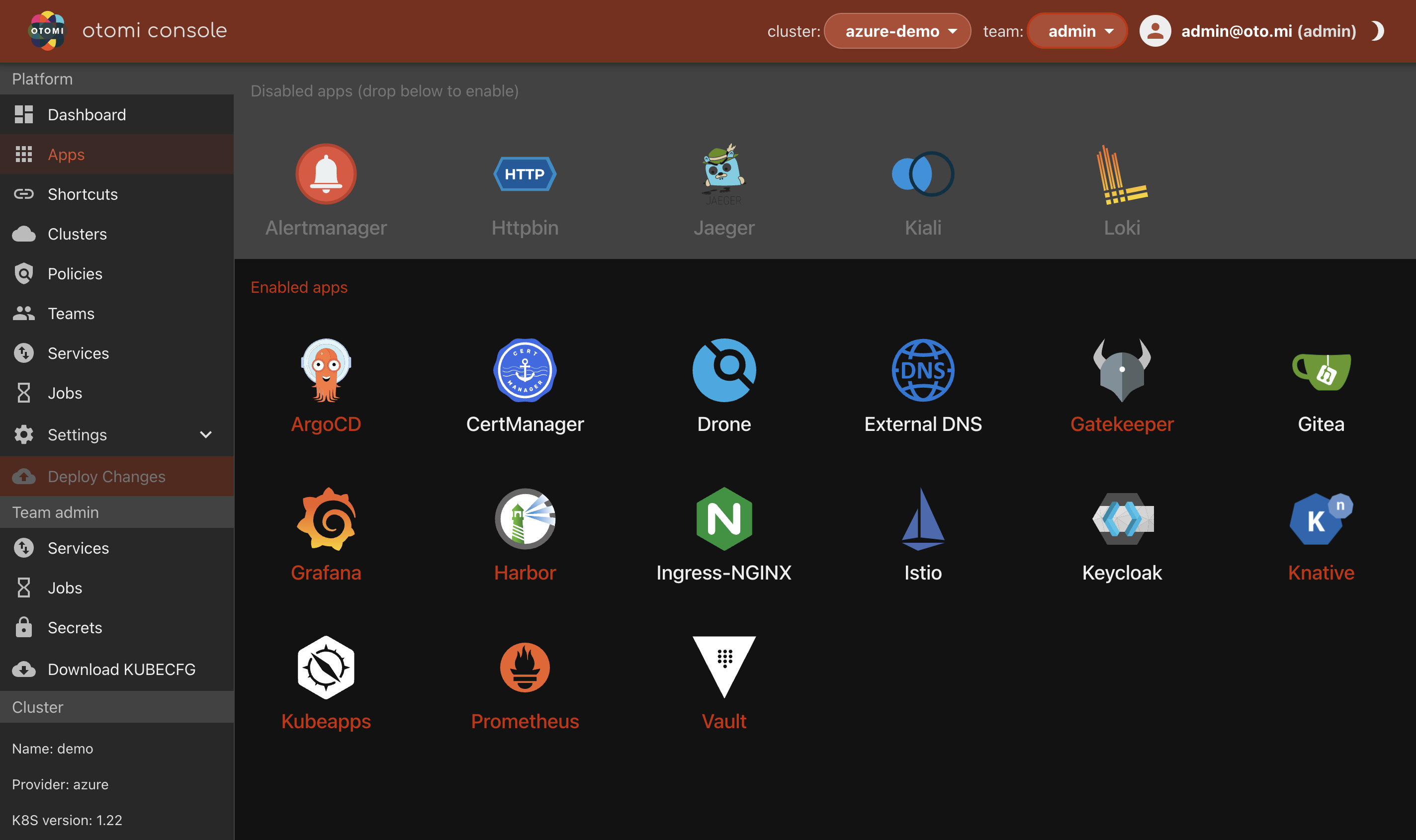Click the Deploy Changes button

[106, 477]
